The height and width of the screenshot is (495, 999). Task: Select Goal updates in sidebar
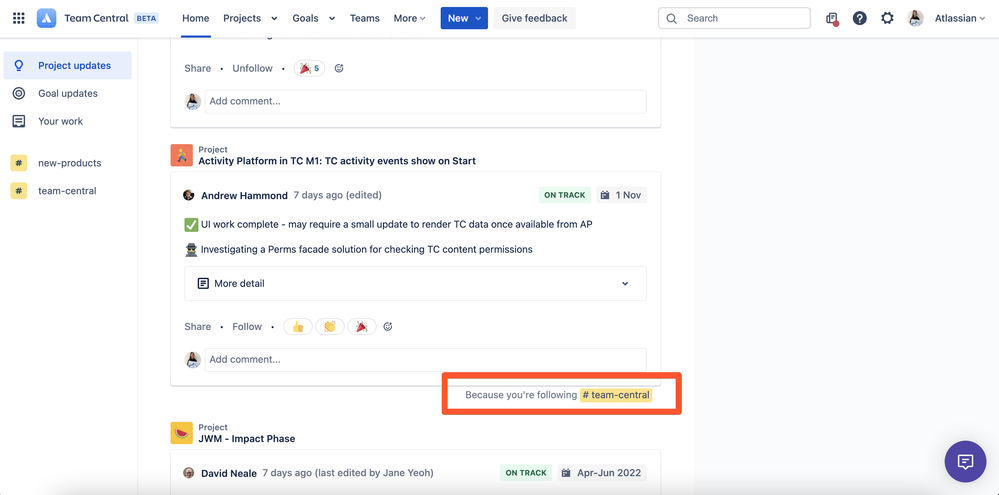coord(68,94)
